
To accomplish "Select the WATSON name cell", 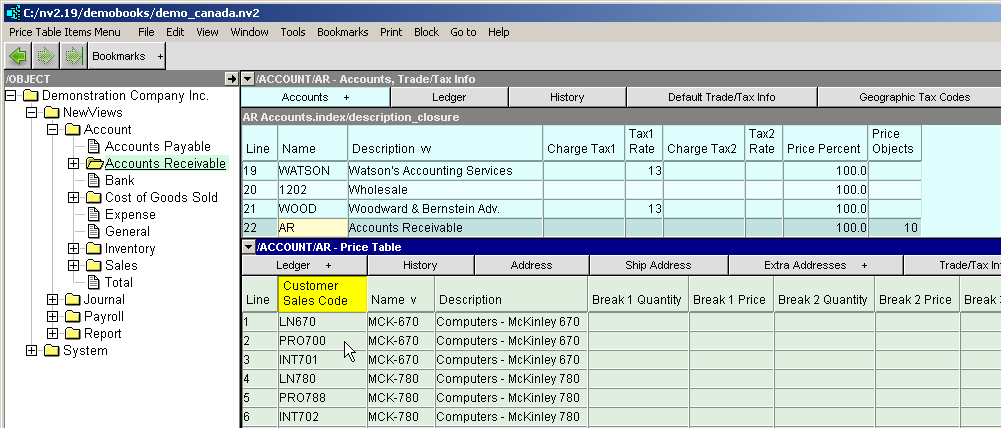I will [x=310, y=171].
